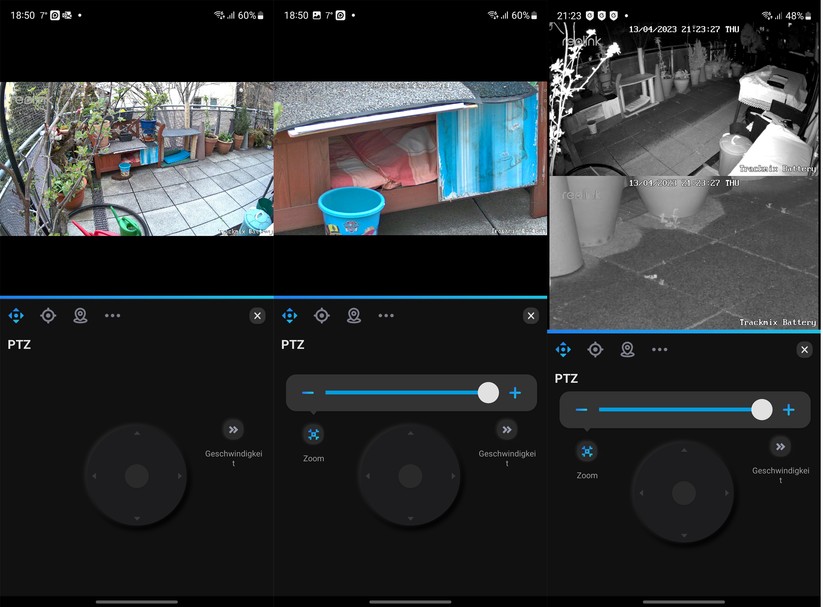823x607 pixels.
Task: Expand the Geschwindigkeit chevron on the right panel
Action: click(x=781, y=447)
